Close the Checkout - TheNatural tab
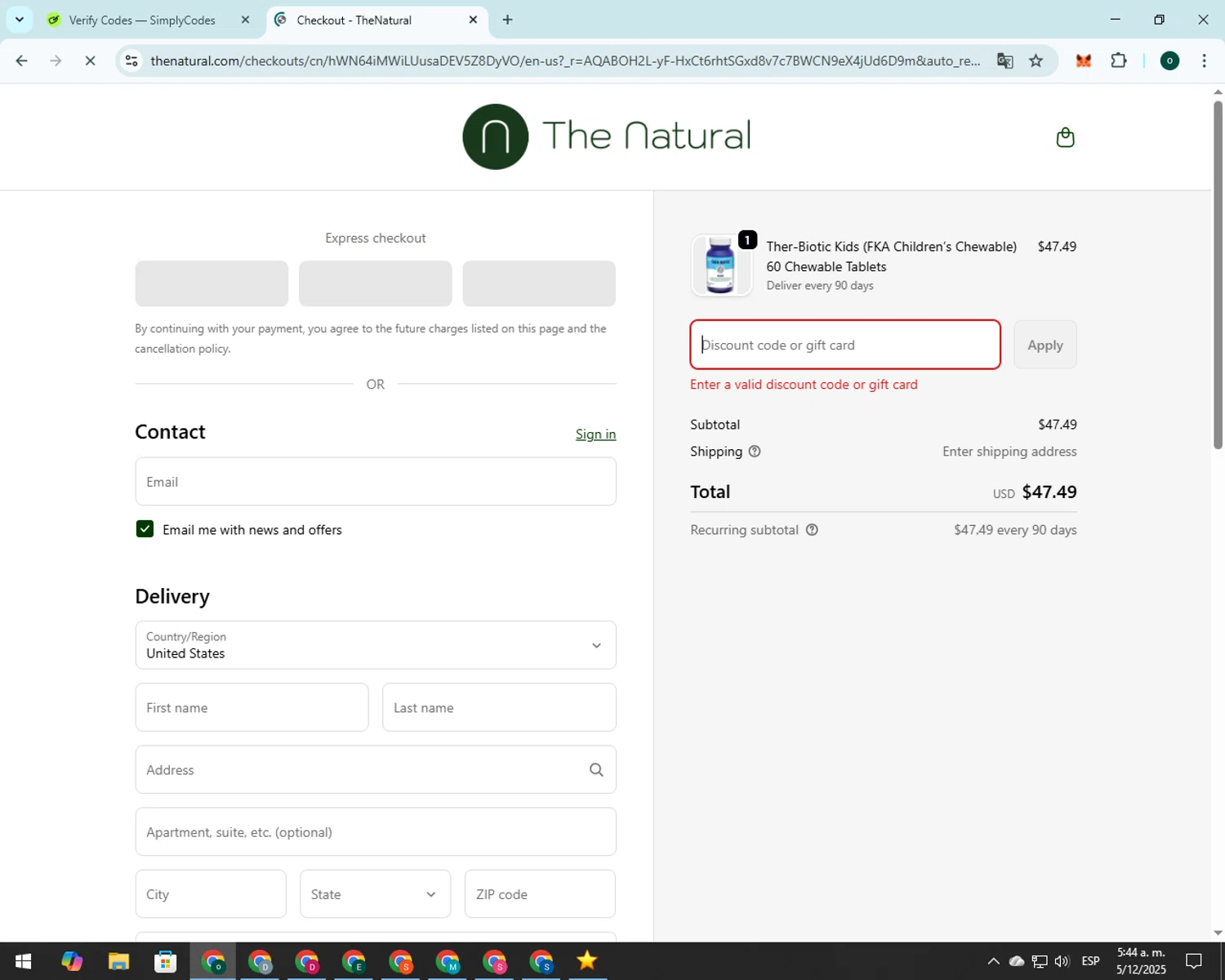The height and width of the screenshot is (980, 1225). [x=473, y=20]
